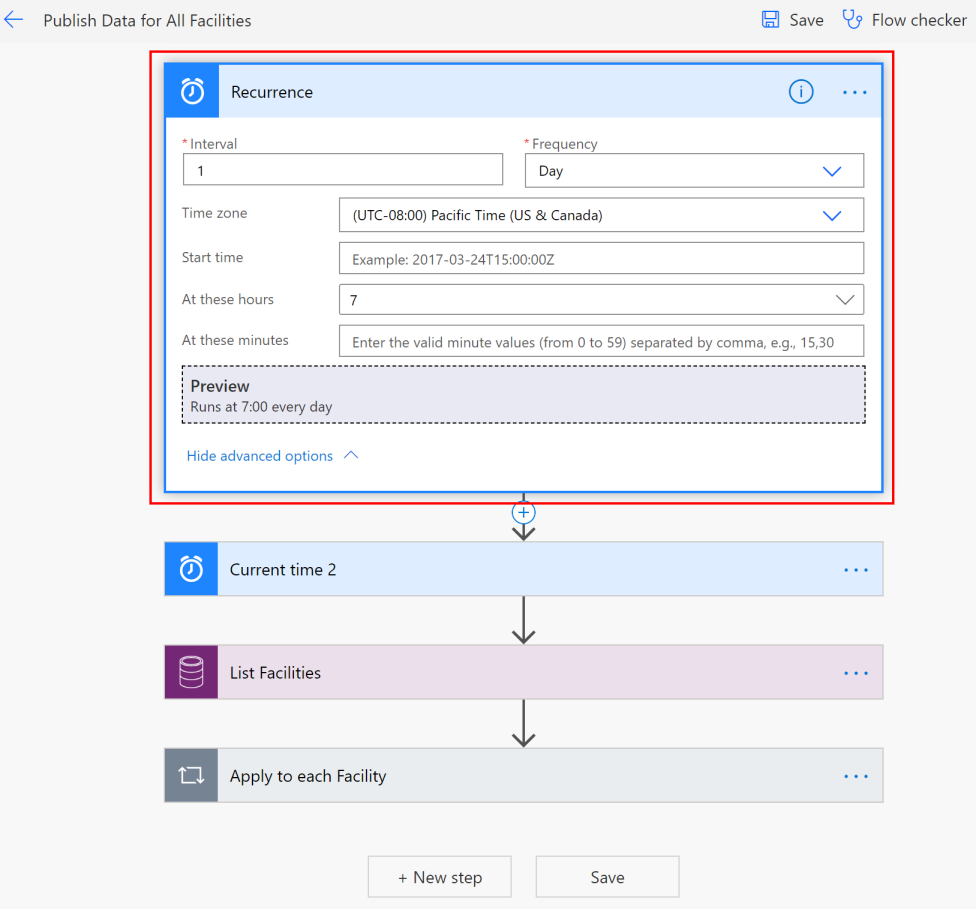Open Recurrence ellipsis menu
The height and width of the screenshot is (909, 976).
pyautogui.click(x=855, y=92)
